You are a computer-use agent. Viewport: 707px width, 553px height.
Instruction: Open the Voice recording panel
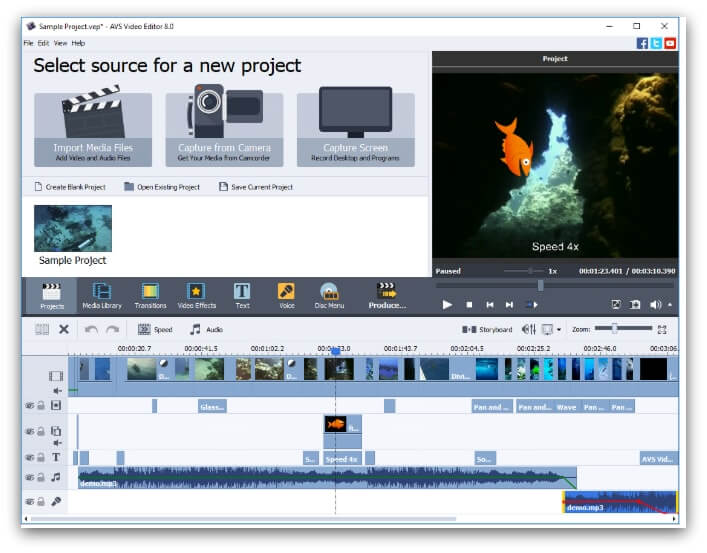(286, 296)
